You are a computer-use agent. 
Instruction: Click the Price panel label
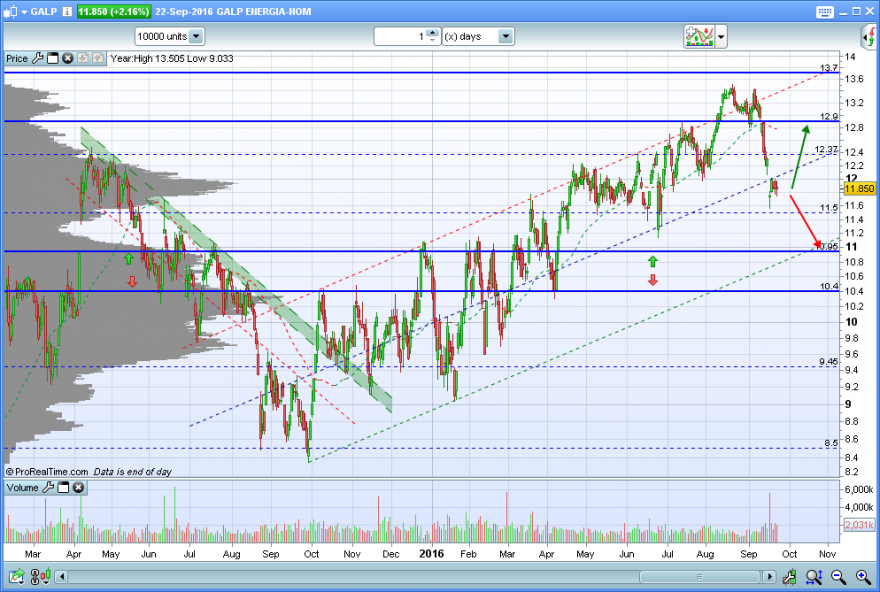pos(17,58)
